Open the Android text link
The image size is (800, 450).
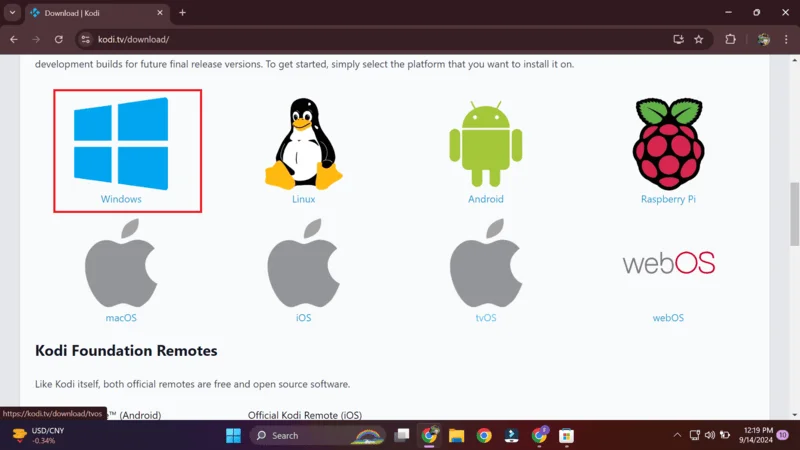486,199
